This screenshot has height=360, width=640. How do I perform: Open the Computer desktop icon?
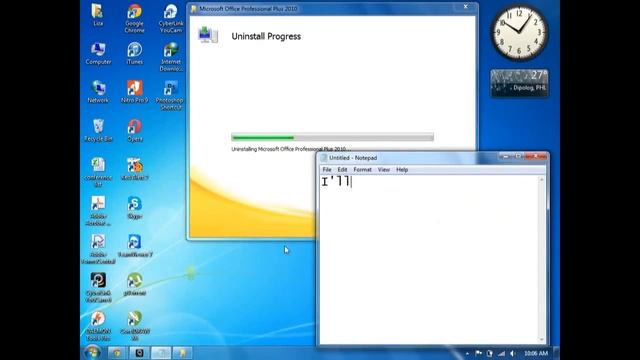pyautogui.click(x=98, y=53)
